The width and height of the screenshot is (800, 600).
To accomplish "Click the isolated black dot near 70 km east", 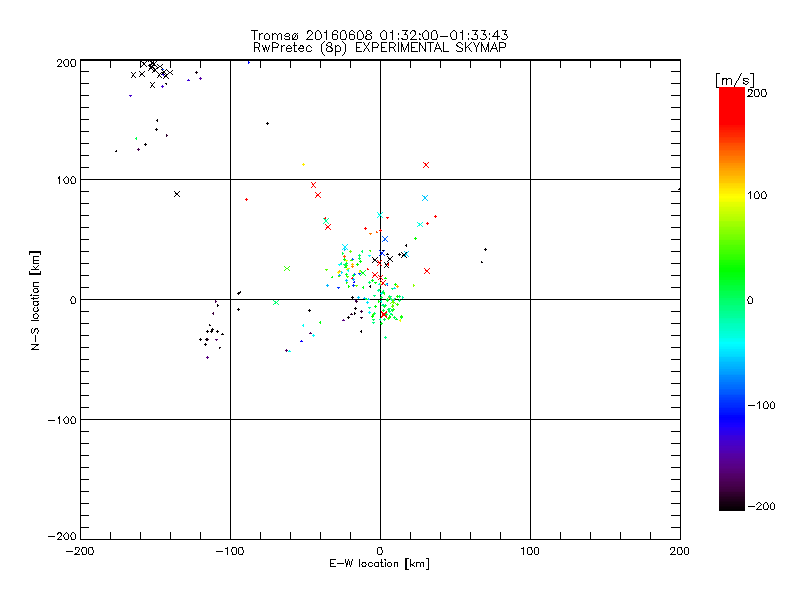I will tap(485, 249).
